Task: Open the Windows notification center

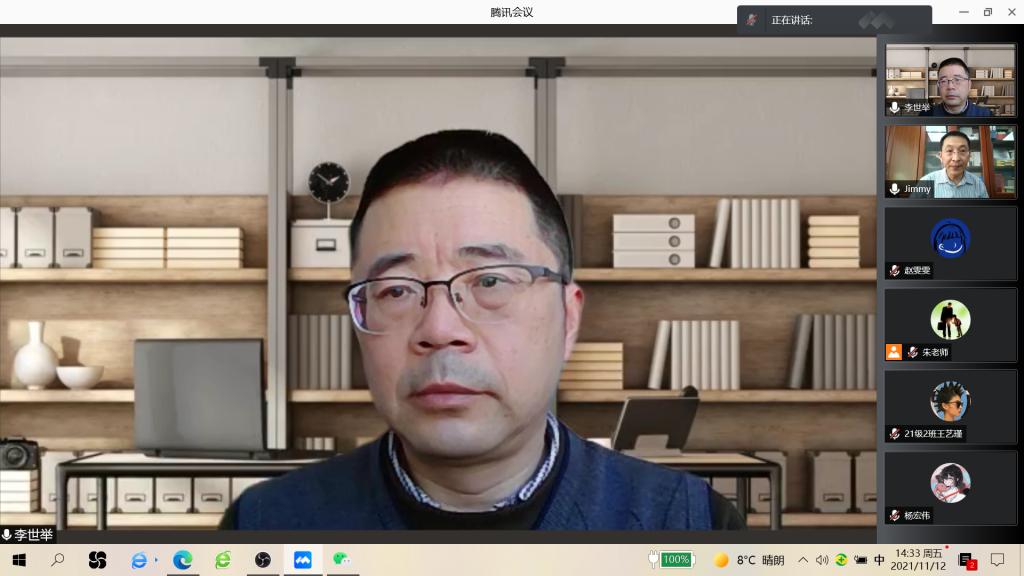Action: click(997, 560)
